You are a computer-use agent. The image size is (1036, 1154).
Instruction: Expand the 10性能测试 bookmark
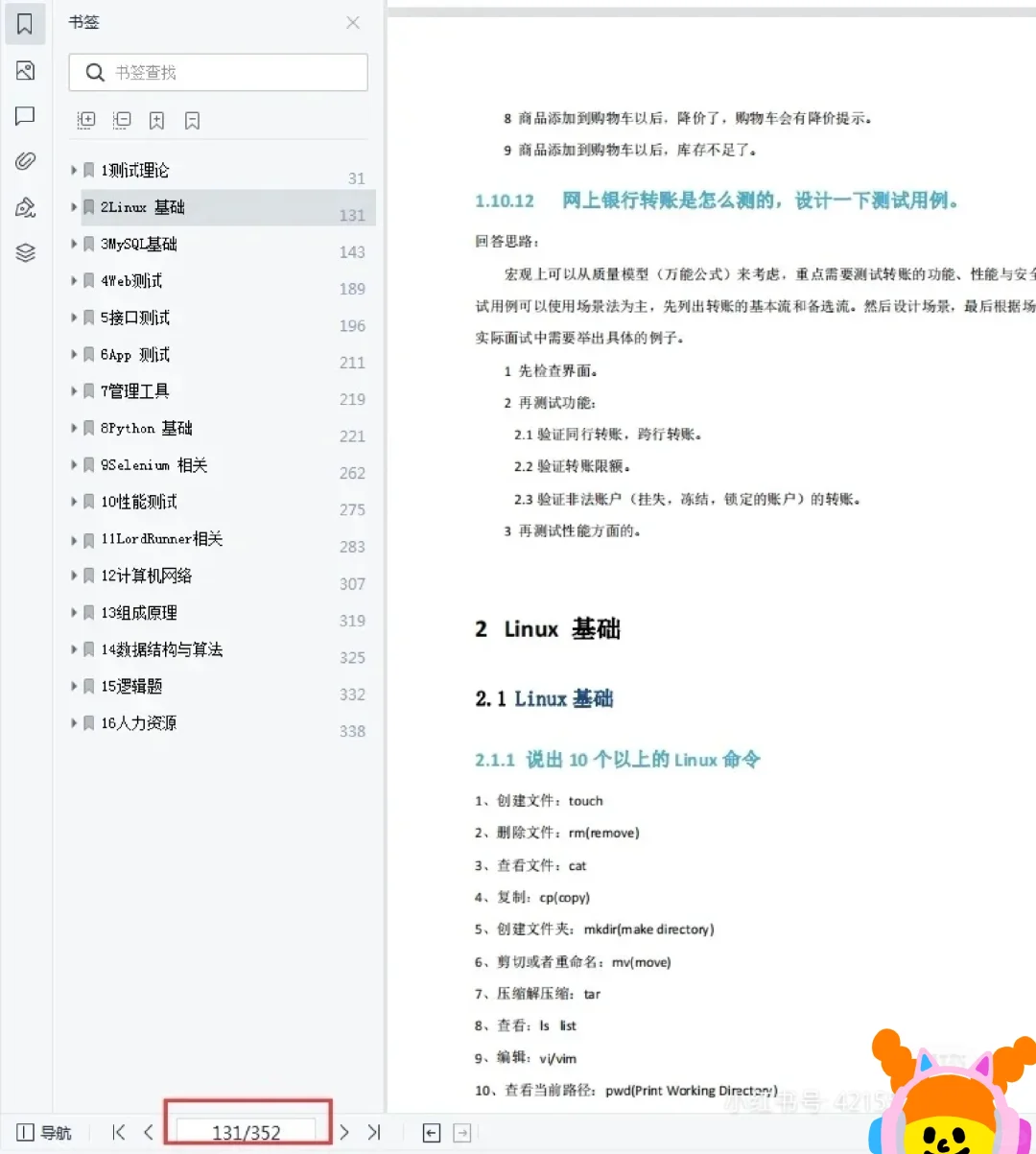click(75, 502)
